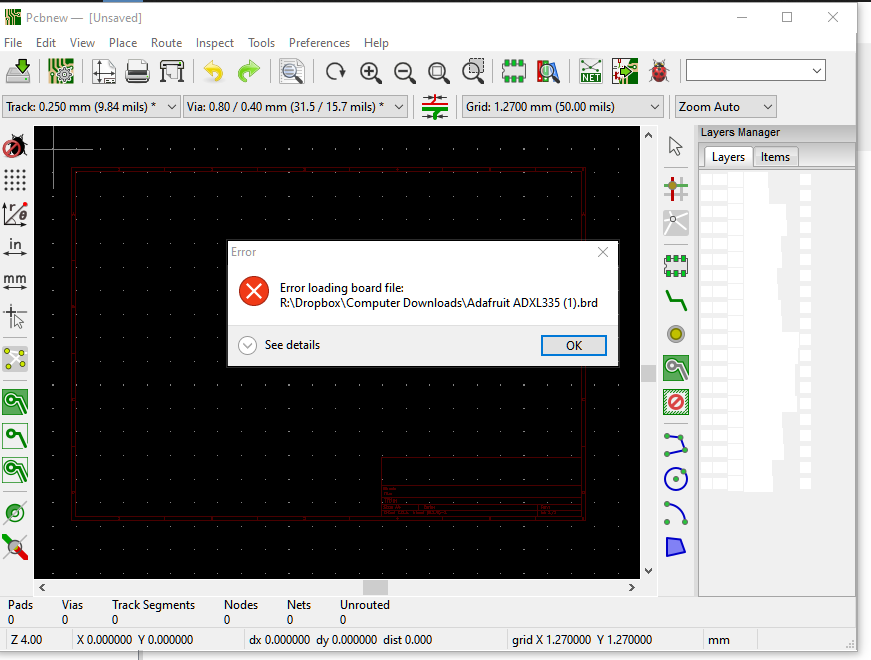Undo the last action

(x=211, y=72)
